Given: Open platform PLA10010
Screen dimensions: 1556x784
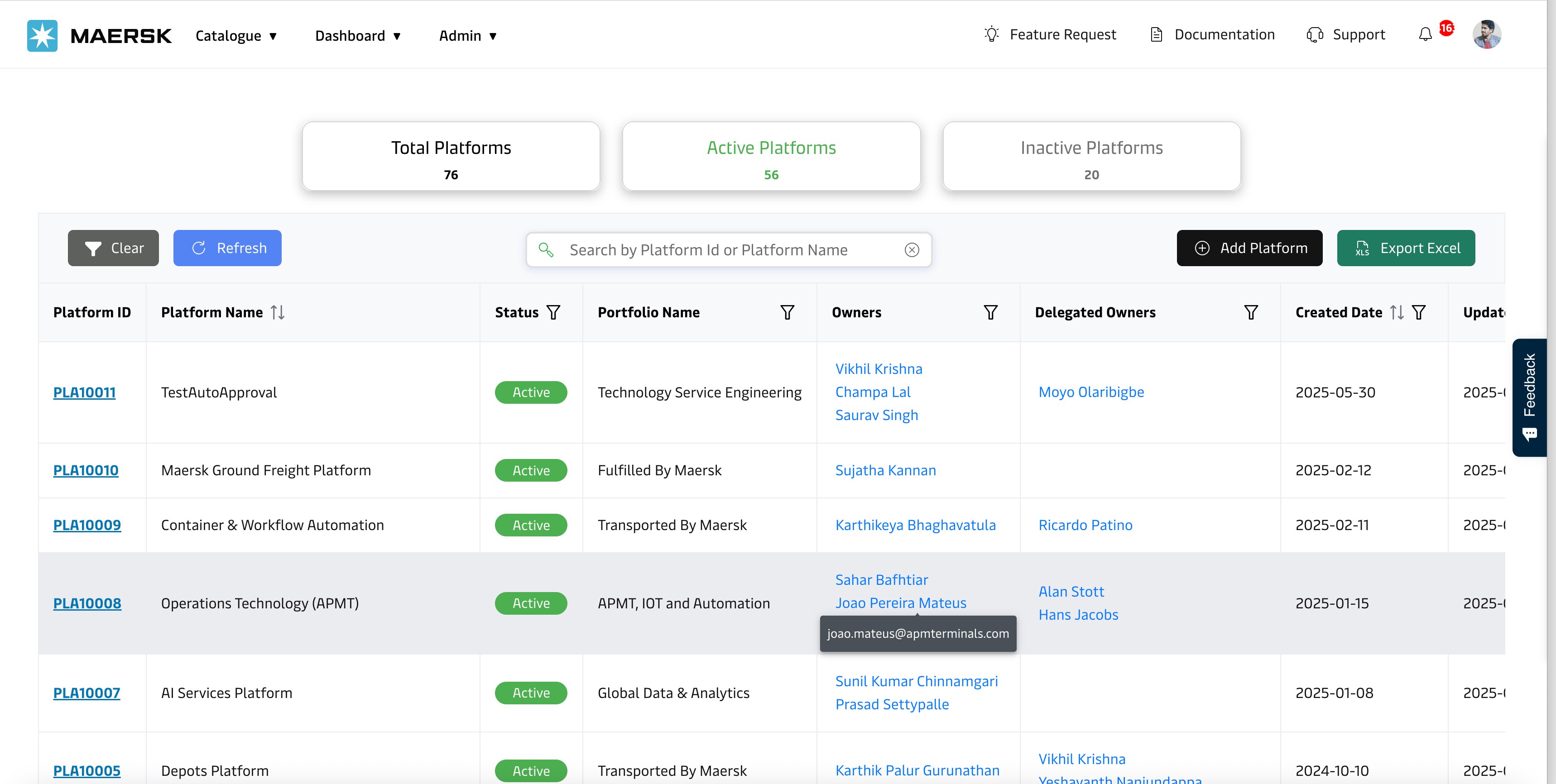Looking at the screenshot, I should tap(86, 470).
